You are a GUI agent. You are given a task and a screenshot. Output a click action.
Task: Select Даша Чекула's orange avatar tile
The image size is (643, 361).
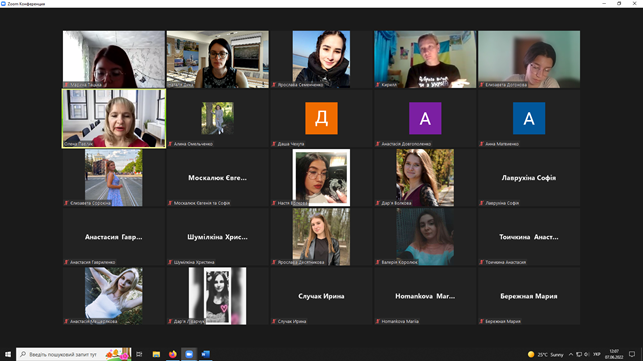[x=322, y=118]
